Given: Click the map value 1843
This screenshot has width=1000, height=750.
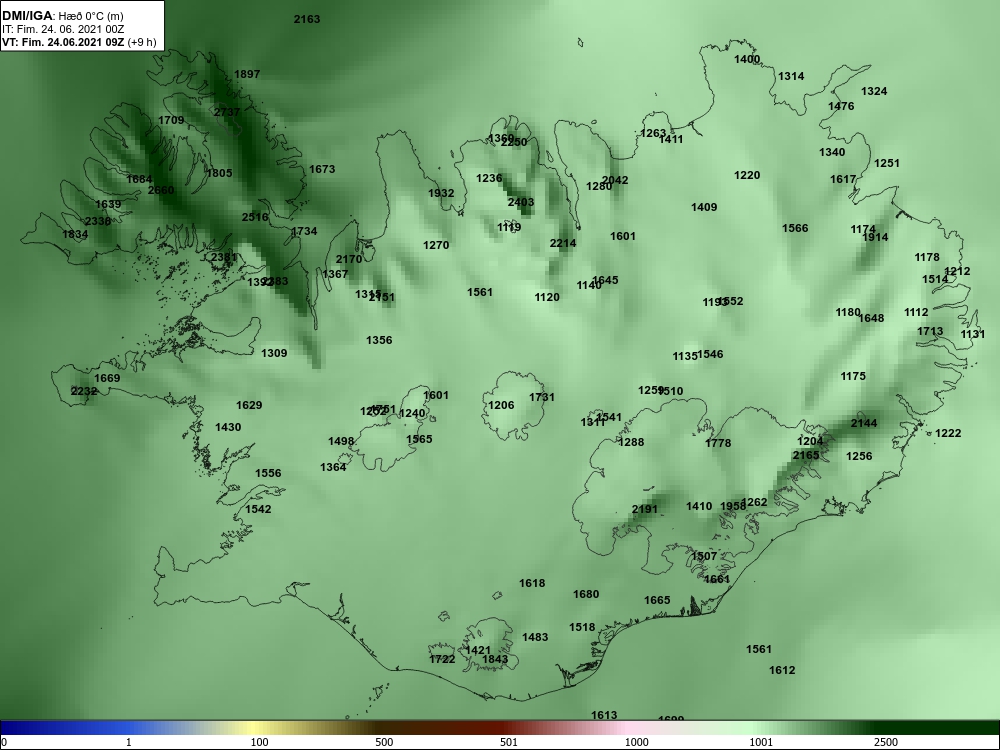Looking at the screenshot, I should coord(496,659).
